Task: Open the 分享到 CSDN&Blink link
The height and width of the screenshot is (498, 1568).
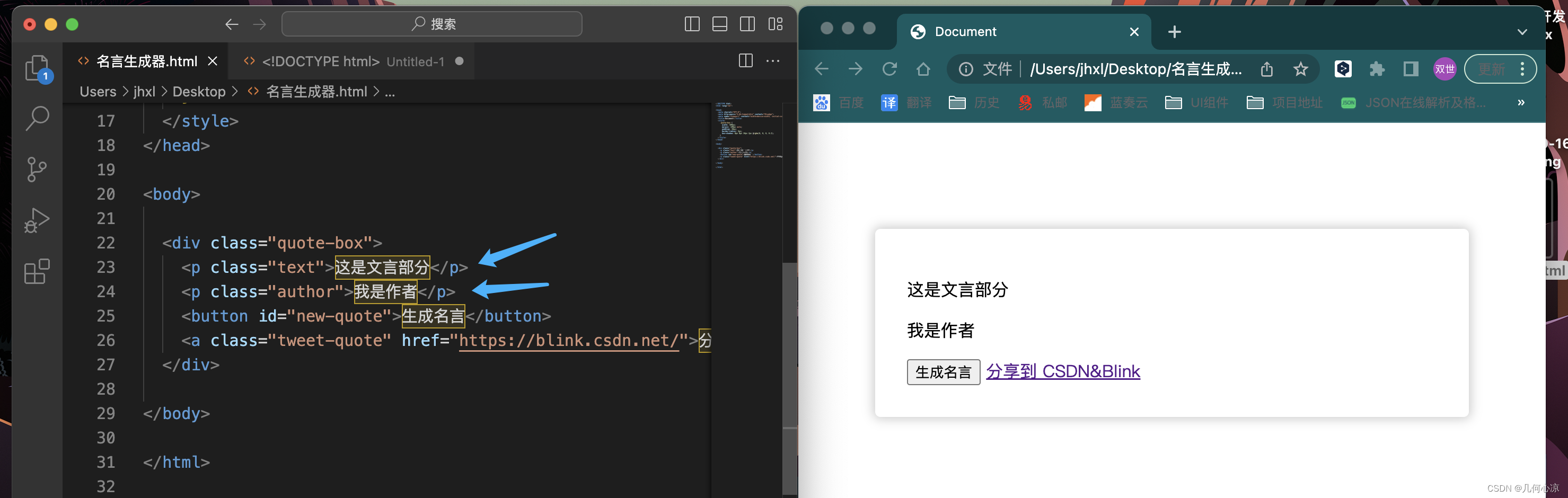Action: 1063,371
